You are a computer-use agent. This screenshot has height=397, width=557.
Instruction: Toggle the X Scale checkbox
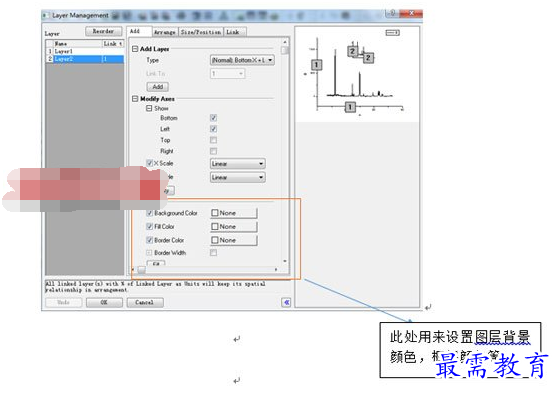tap(150, 163)
